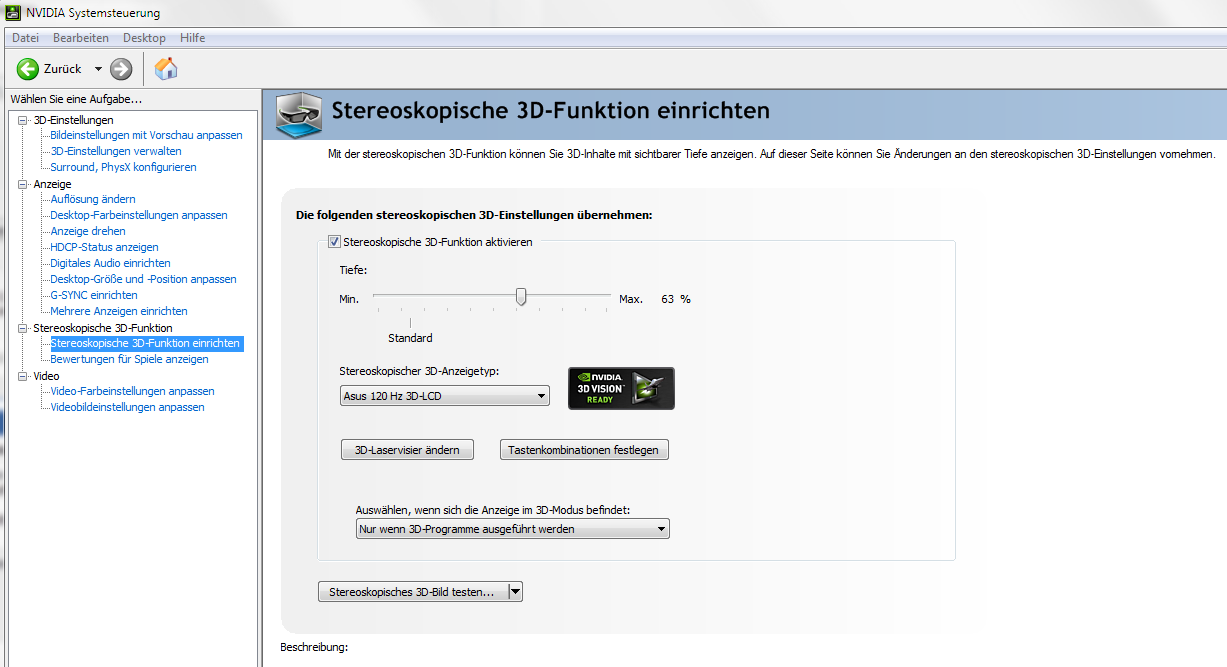1227x667 pixels.
Task: Click the Min. label of depth slider
Action: coord(349,299)
